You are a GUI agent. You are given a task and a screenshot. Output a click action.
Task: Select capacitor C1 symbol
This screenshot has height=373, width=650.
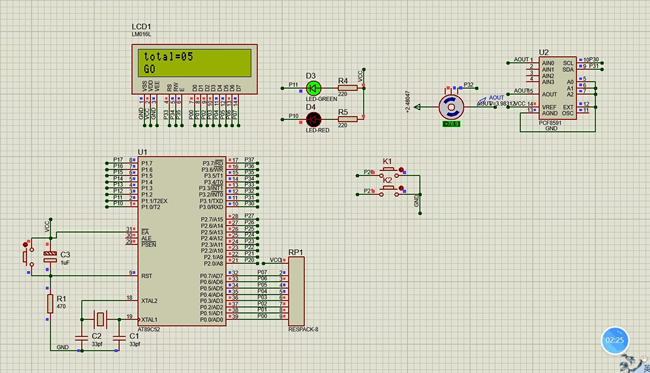119,339
